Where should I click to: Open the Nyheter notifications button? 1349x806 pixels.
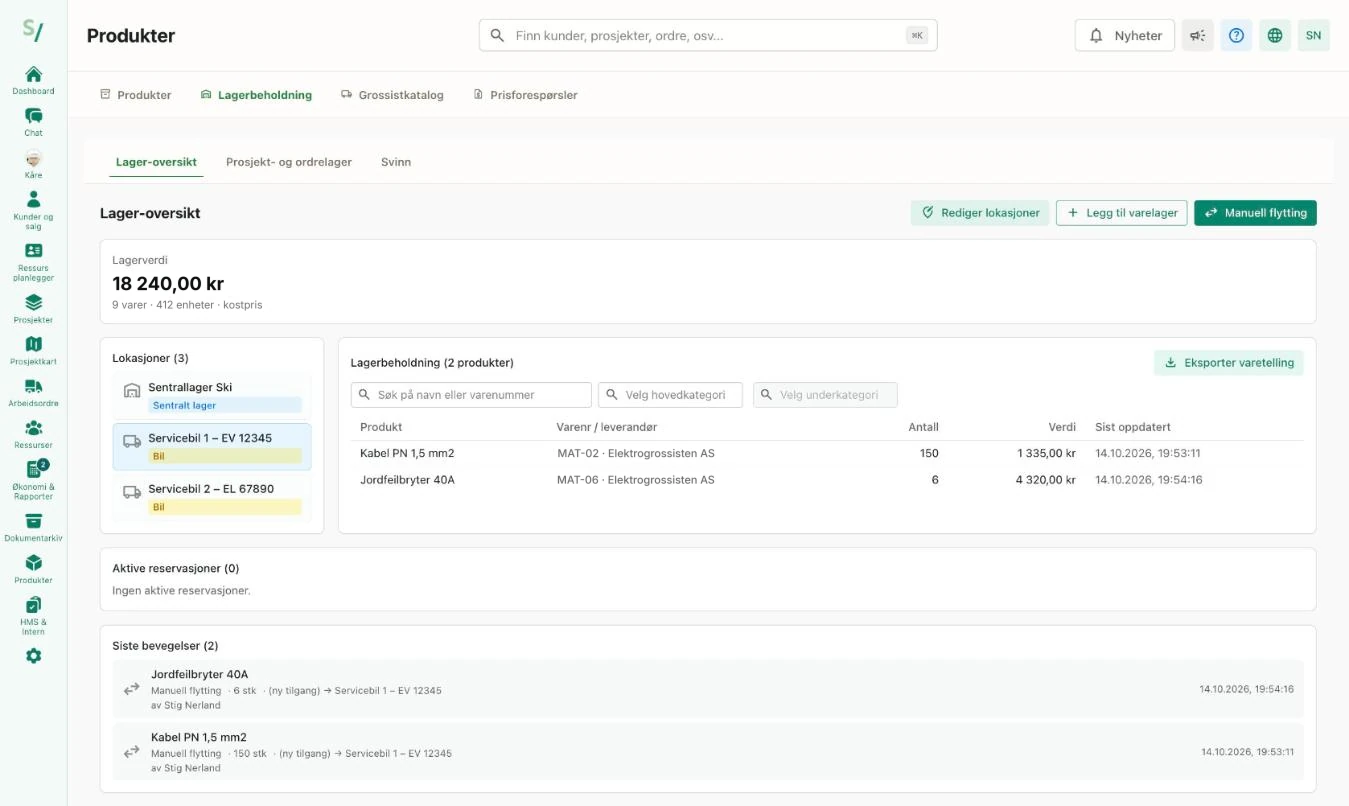tap(1125, 36)
